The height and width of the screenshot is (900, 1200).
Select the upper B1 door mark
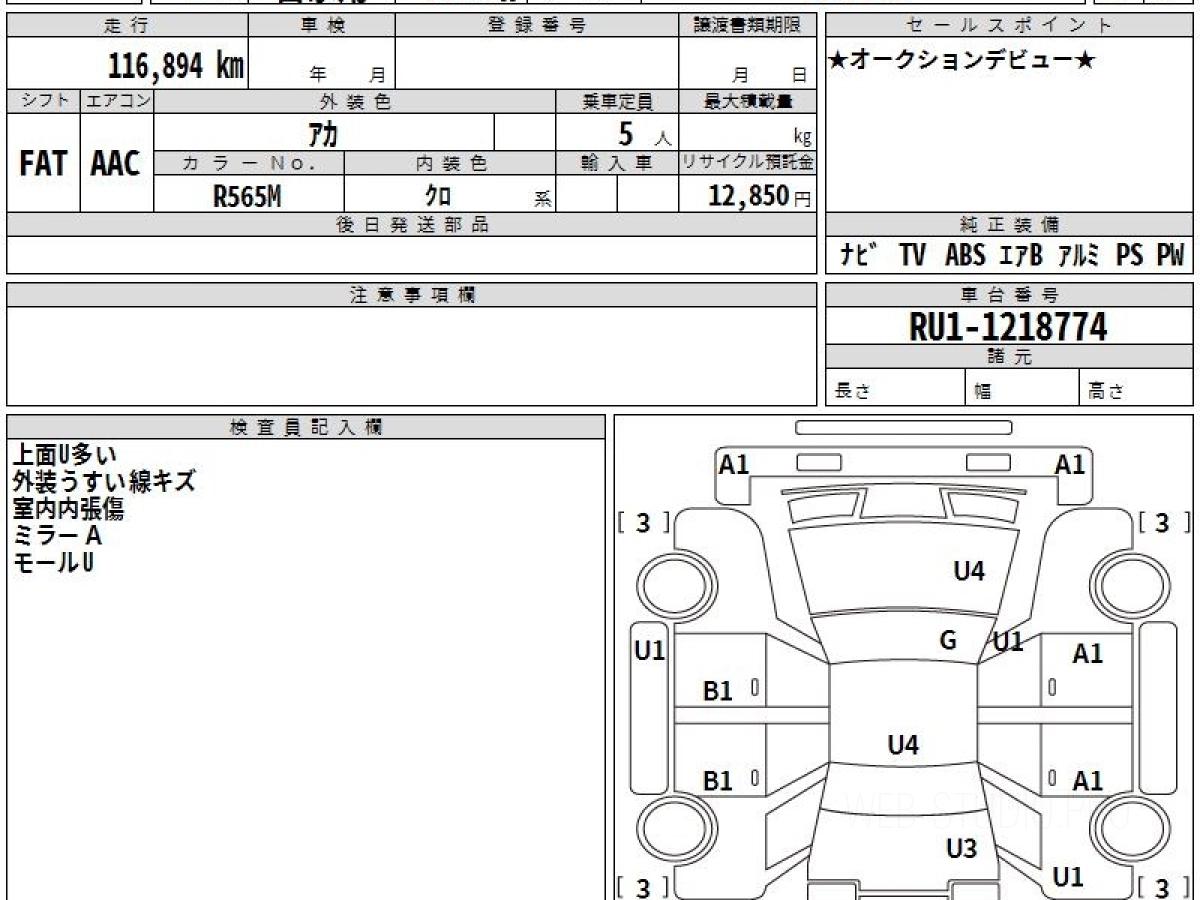[x=718, y=690]
